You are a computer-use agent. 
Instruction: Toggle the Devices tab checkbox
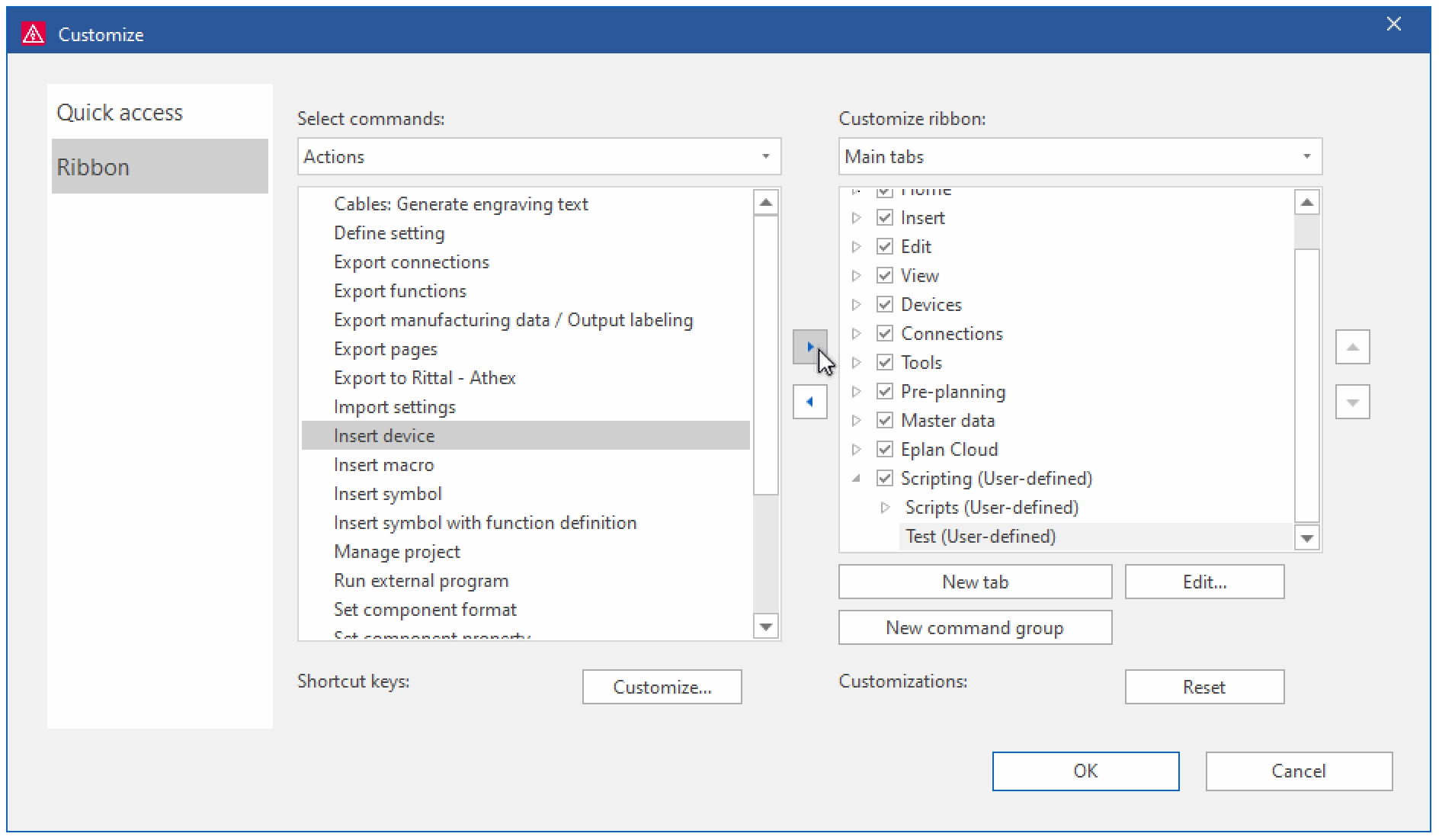pyautogui.click(x=884, y=304)
